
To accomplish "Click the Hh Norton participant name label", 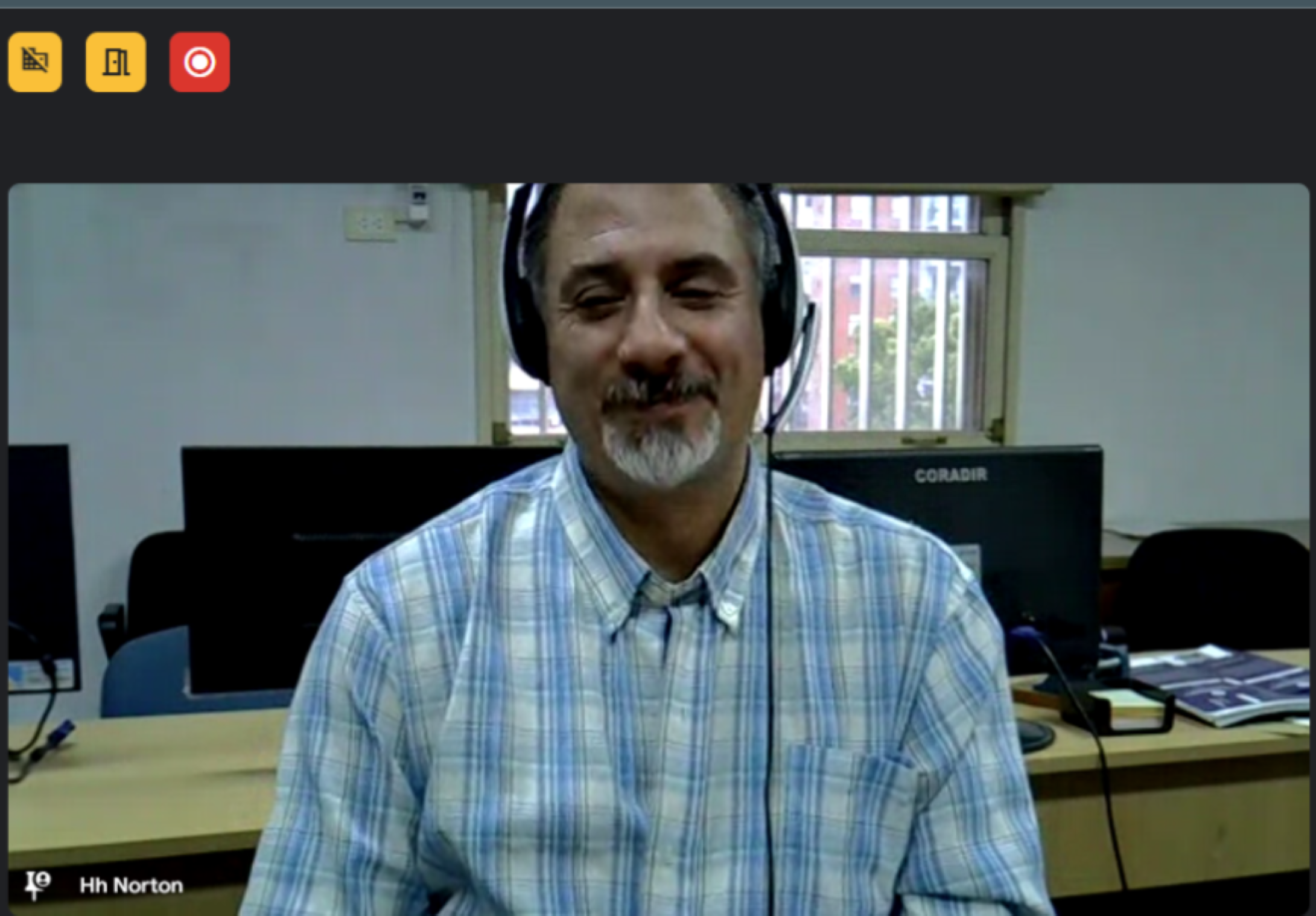I will click(x=132, y=886).
